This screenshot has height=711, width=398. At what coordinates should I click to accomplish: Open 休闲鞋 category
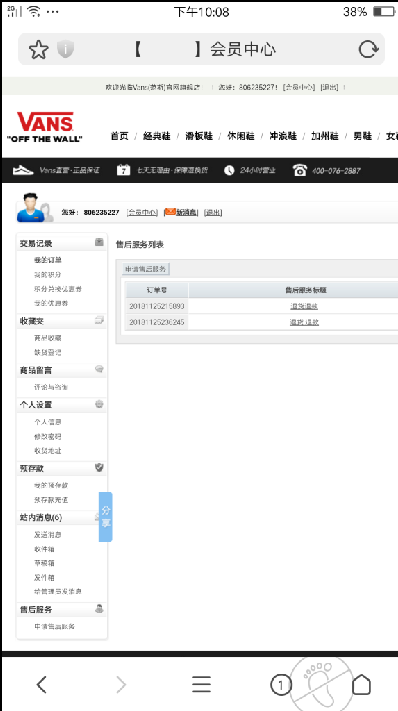click(x=241, y=136)
